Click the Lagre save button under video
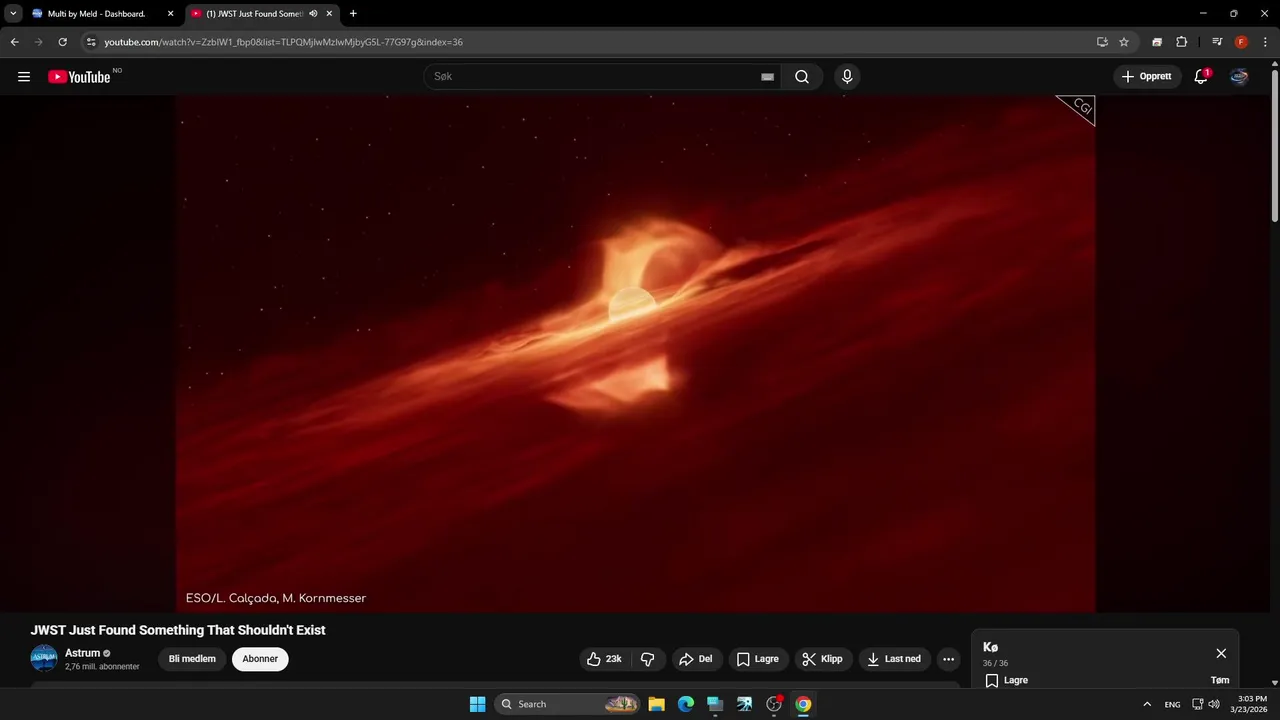 tap(758, 659)
